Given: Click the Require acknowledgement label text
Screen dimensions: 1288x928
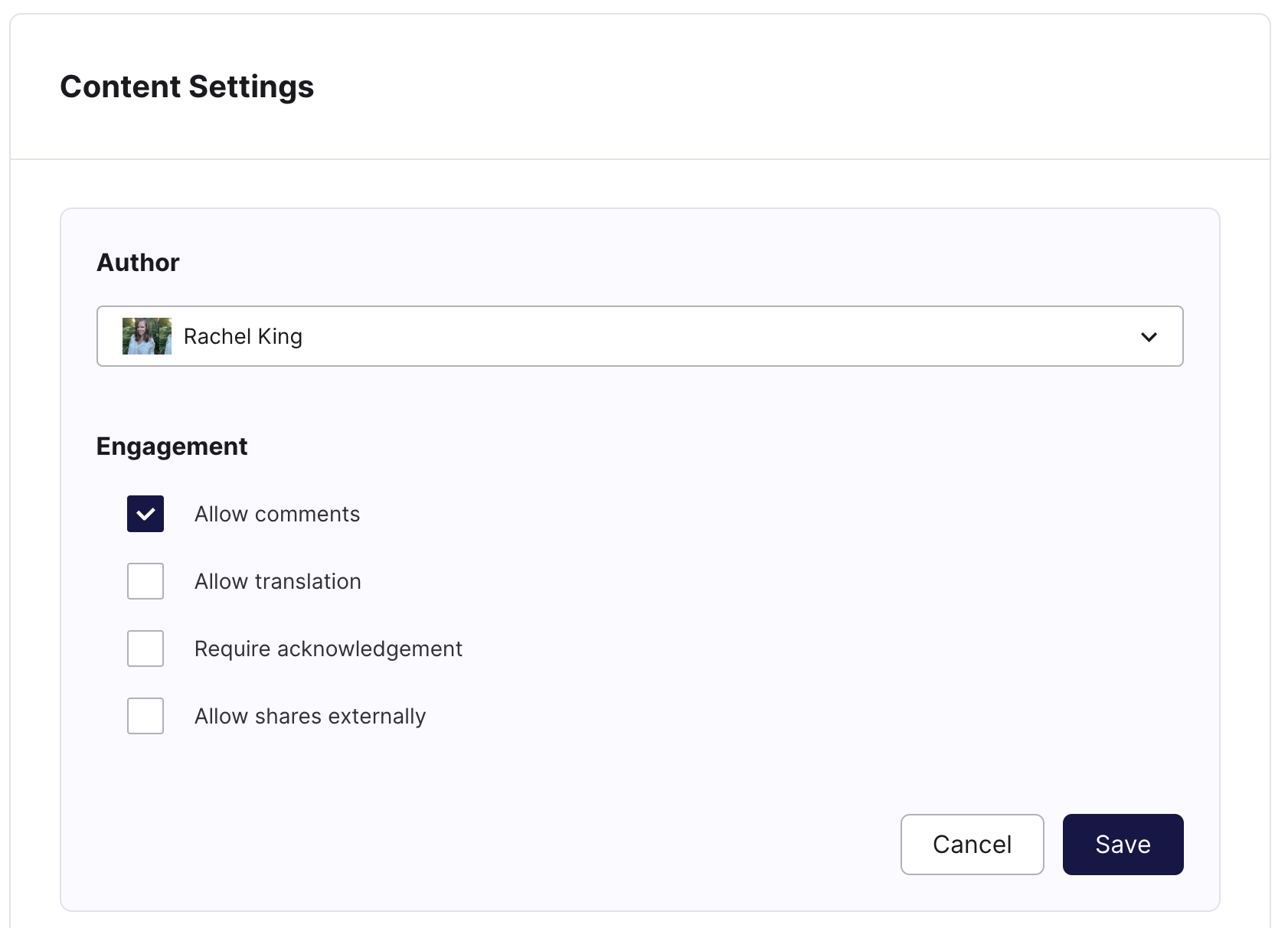Looking at the screenshot, I should [329, 649].
